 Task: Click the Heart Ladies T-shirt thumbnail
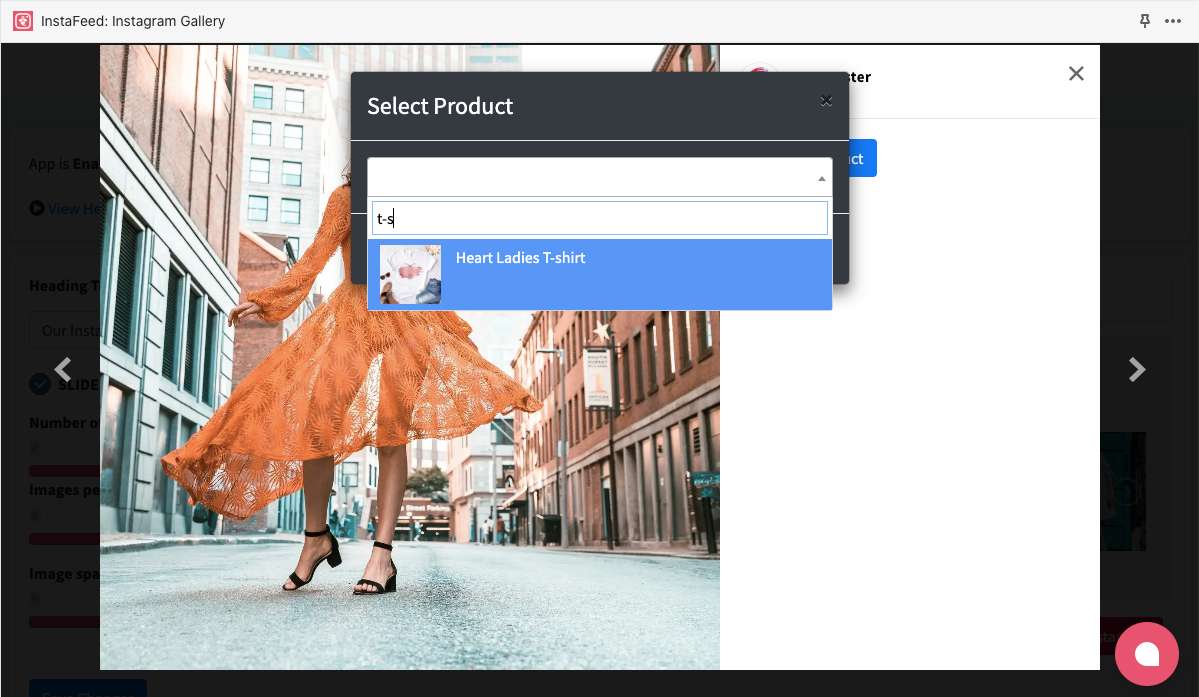(410, 274)
